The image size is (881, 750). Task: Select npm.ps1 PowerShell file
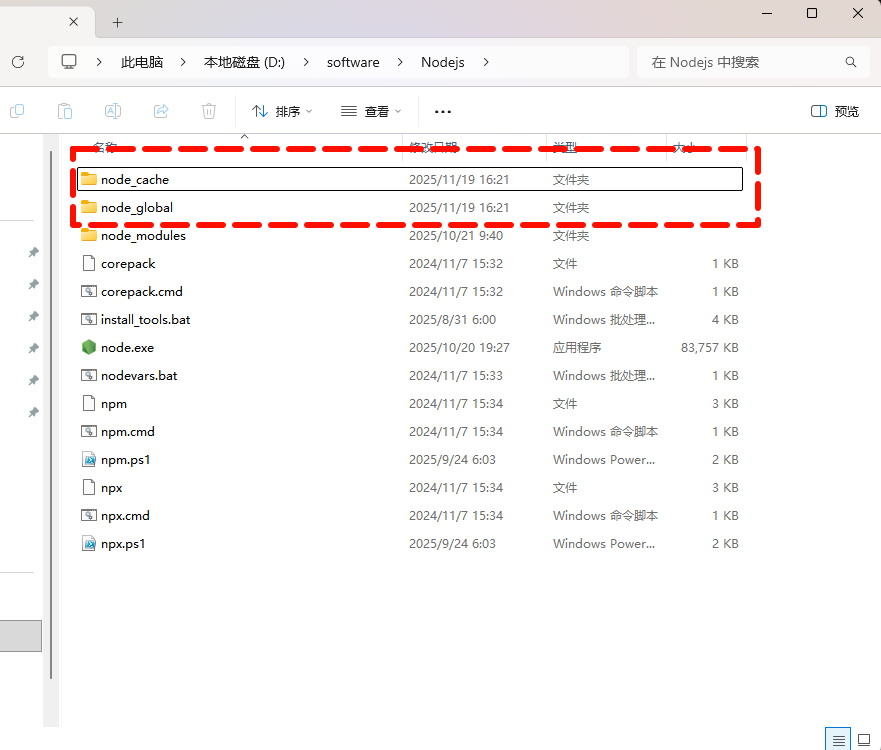(x=410, y=460)
